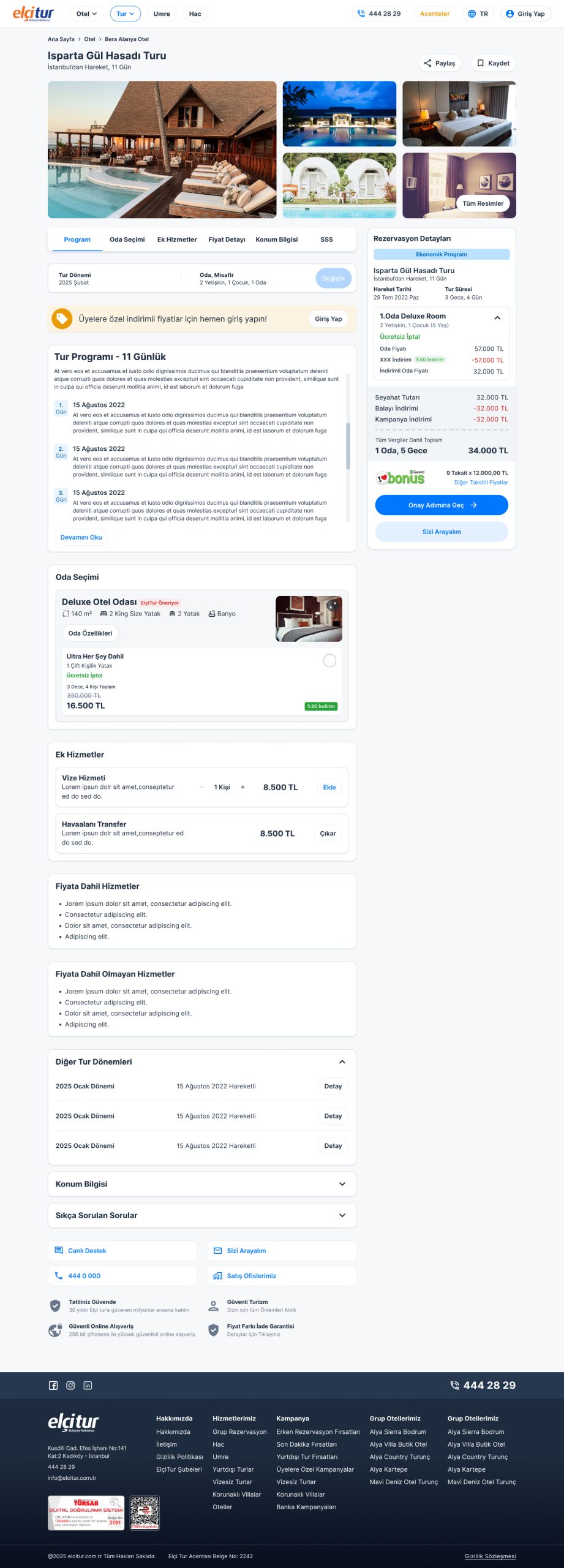Open the Otel dropdown in header
The image size is (564, 1568).
tap(86, 13)
